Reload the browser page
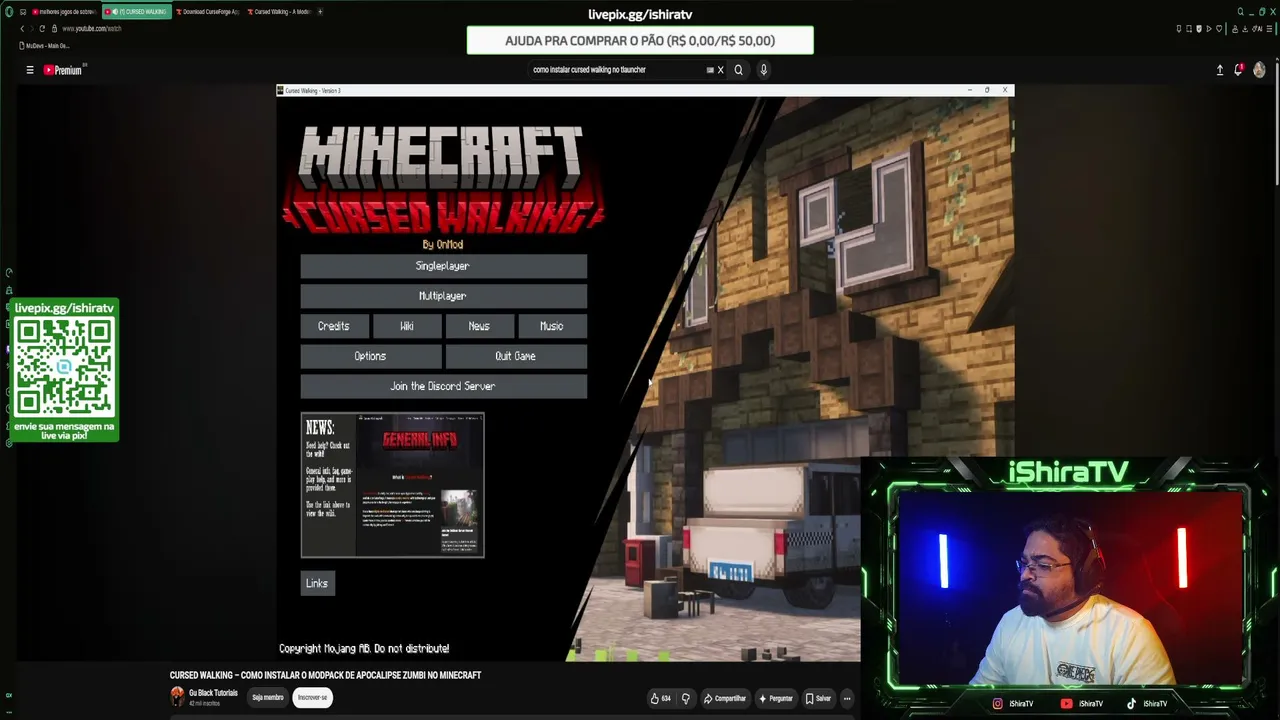 [41, 28]
